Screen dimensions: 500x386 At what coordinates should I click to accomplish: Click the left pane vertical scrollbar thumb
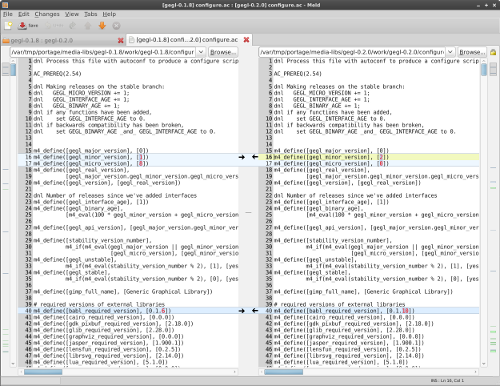click(13, 70)
